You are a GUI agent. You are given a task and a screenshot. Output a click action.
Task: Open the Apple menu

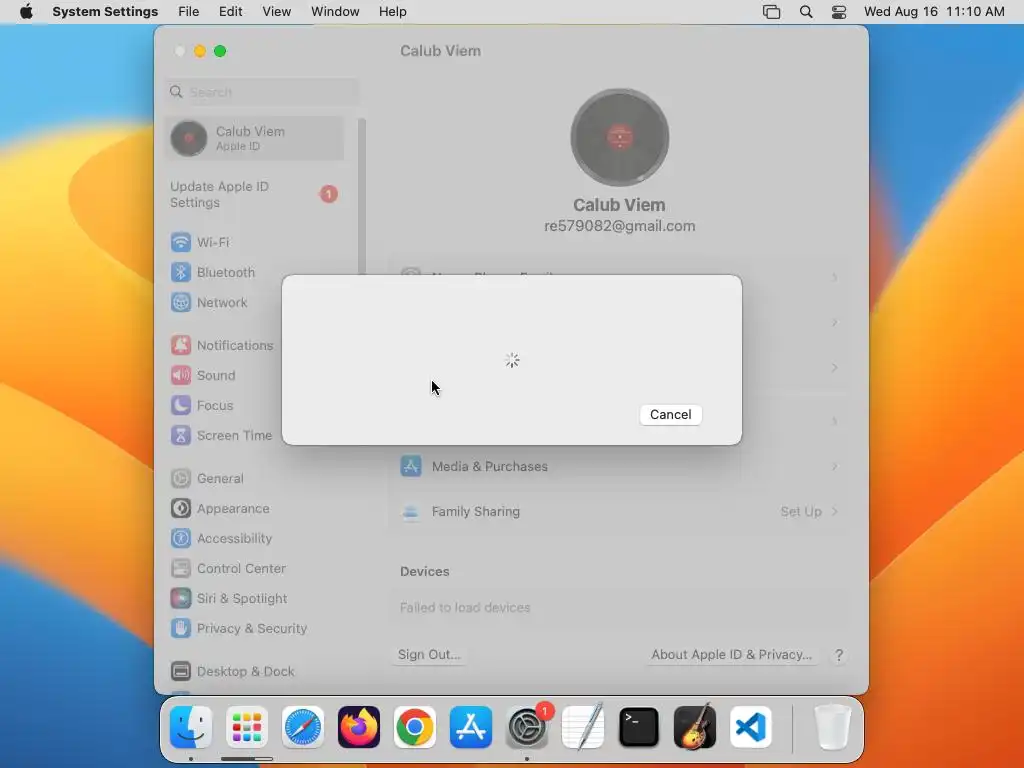pos(26,12)
